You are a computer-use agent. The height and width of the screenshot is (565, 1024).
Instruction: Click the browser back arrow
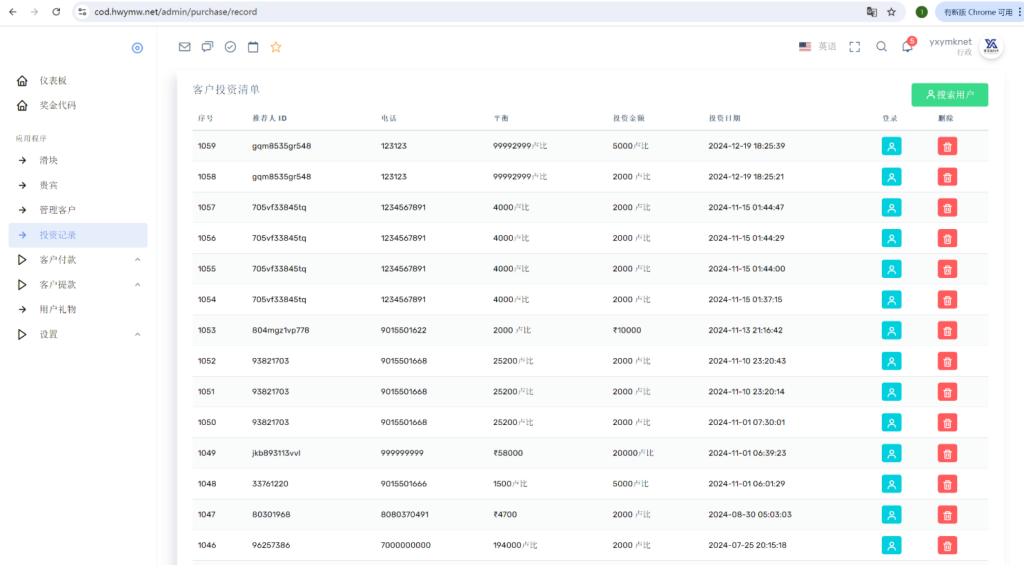(x=12, y=12)
